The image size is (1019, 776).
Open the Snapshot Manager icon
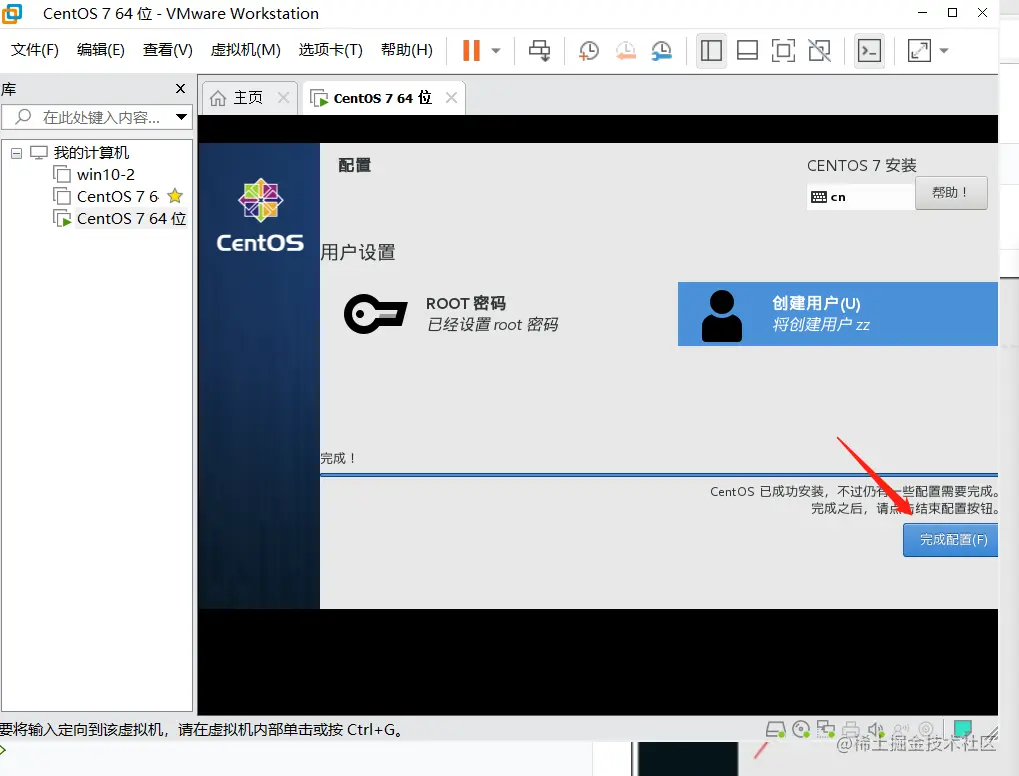661,50
